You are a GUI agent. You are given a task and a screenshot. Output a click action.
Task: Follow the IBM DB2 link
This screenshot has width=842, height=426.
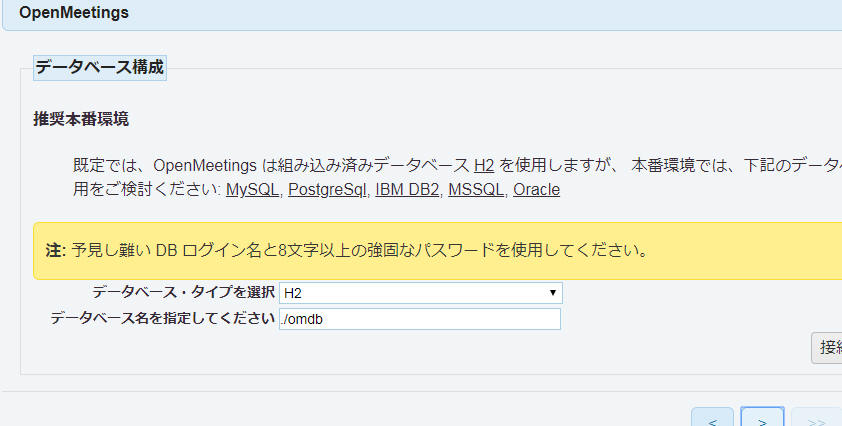tap(407, 189)
